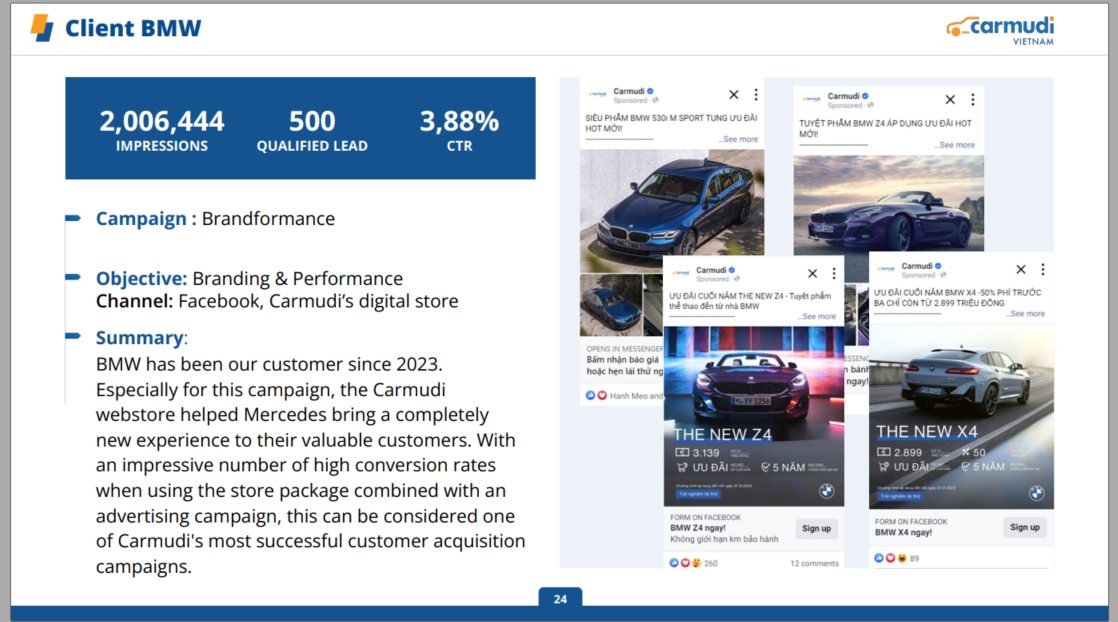Close the BMW Z4 'Tuyệt phẩm' ad
The width and height of the screenshot is (1118, 622).
950,100
